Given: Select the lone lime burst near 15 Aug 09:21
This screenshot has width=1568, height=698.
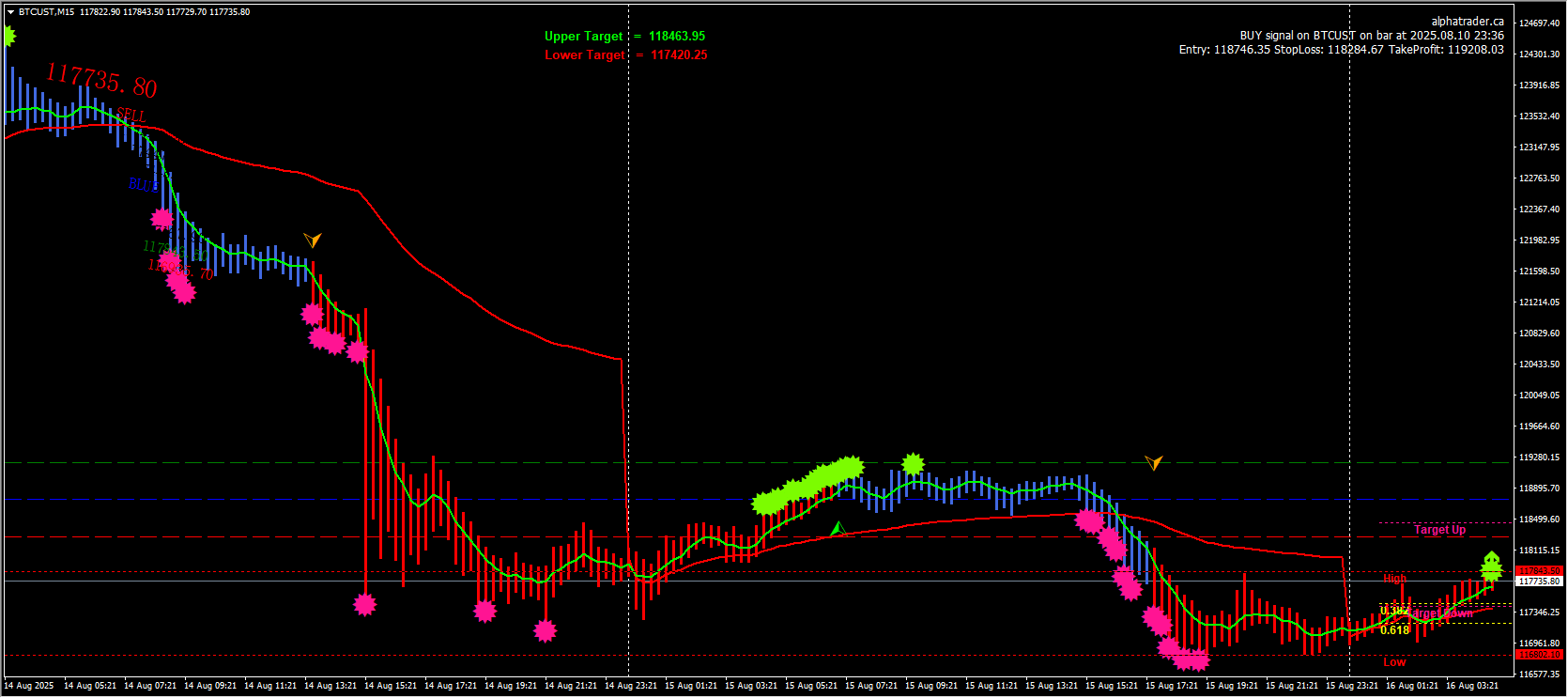Looking at the screenshot, I should coord(913,464).
